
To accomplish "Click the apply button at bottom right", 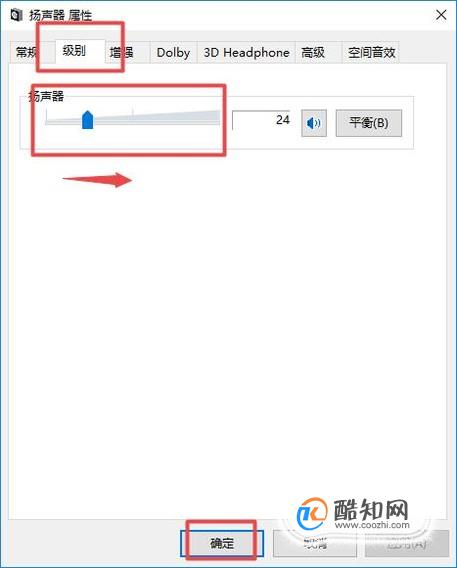I will click(407, 543).
